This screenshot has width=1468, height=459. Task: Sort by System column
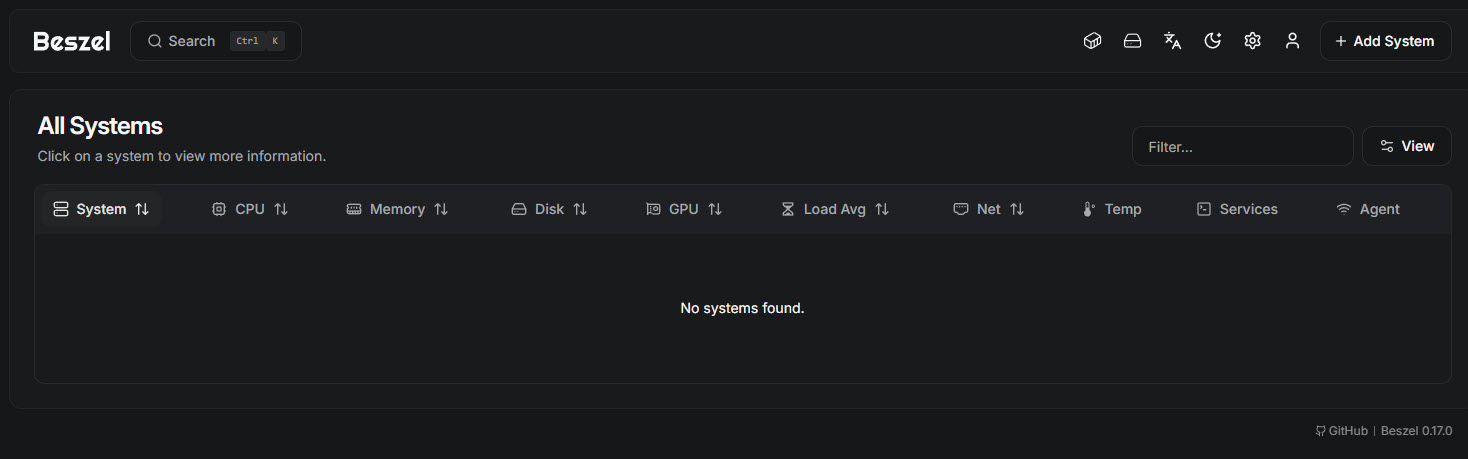[101, 209]
